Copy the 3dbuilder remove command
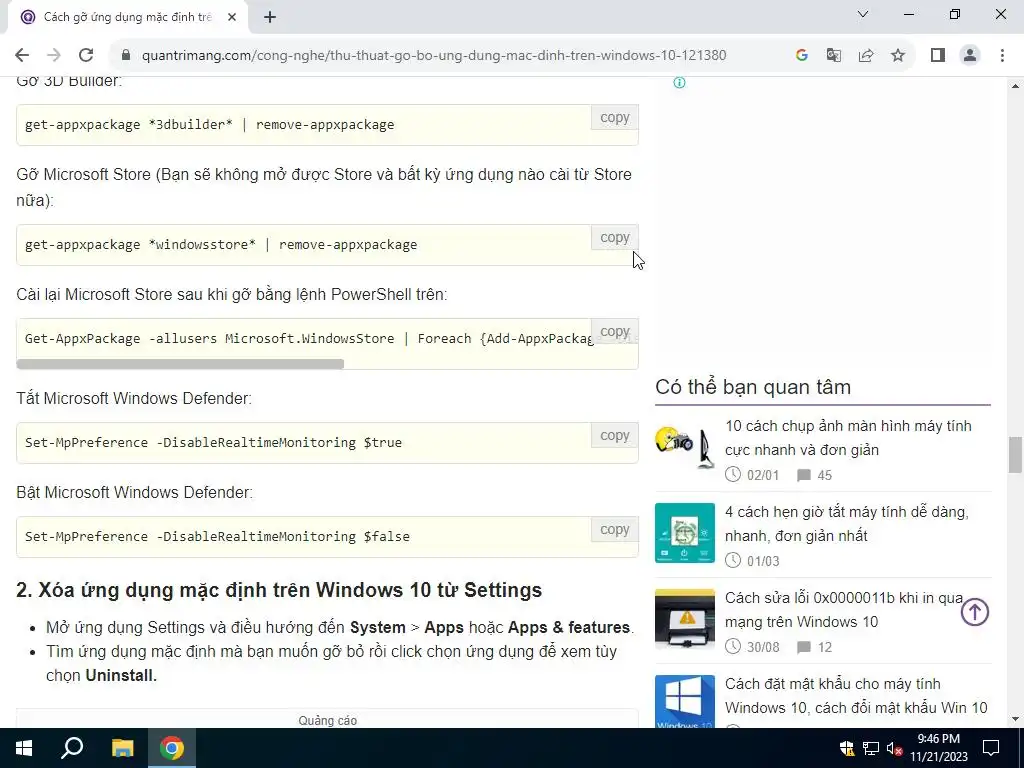1024x768 pixels. [x=615, y=118]
